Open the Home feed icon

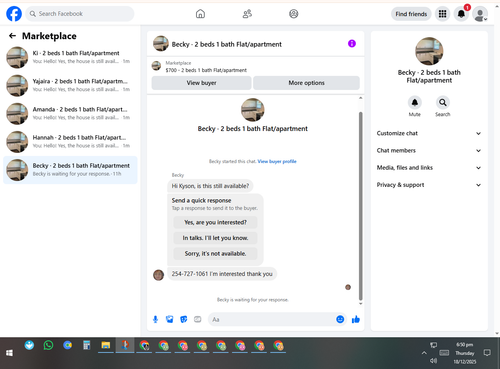(200, 14)
